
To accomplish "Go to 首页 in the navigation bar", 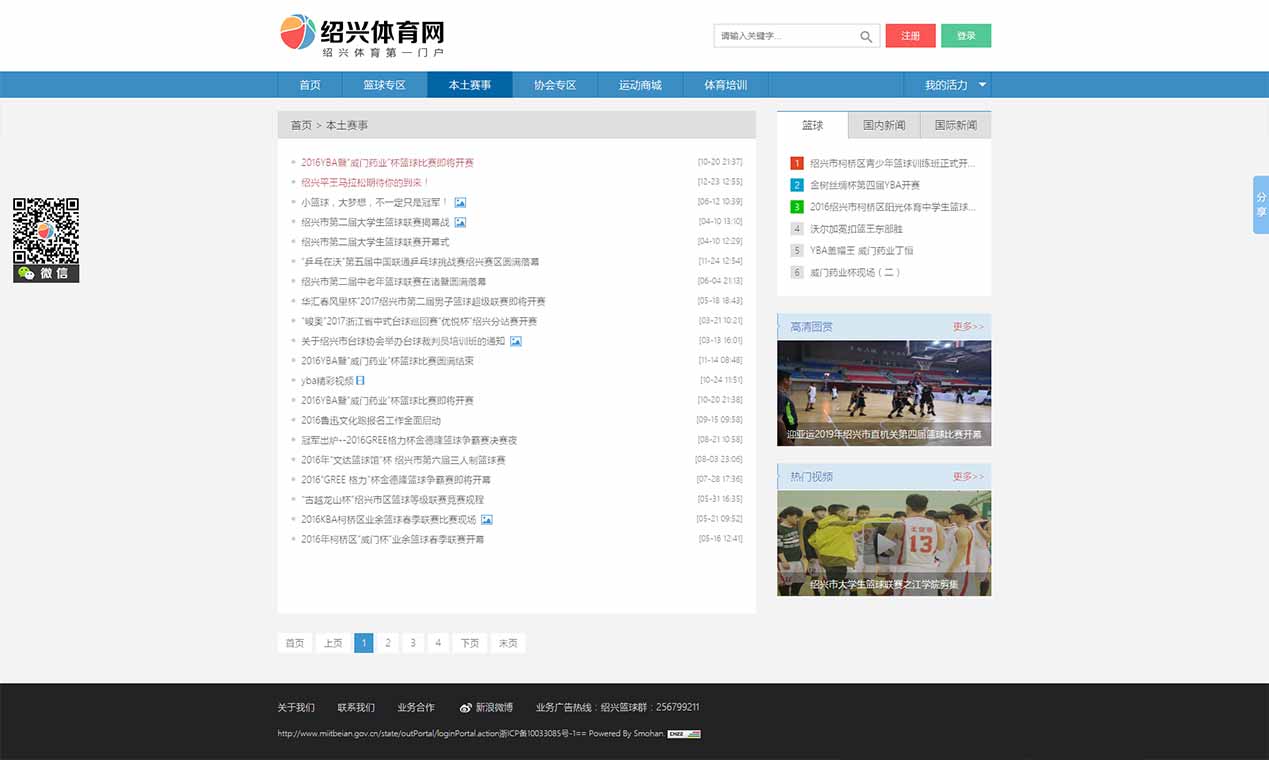I will [x=310, y=85].
